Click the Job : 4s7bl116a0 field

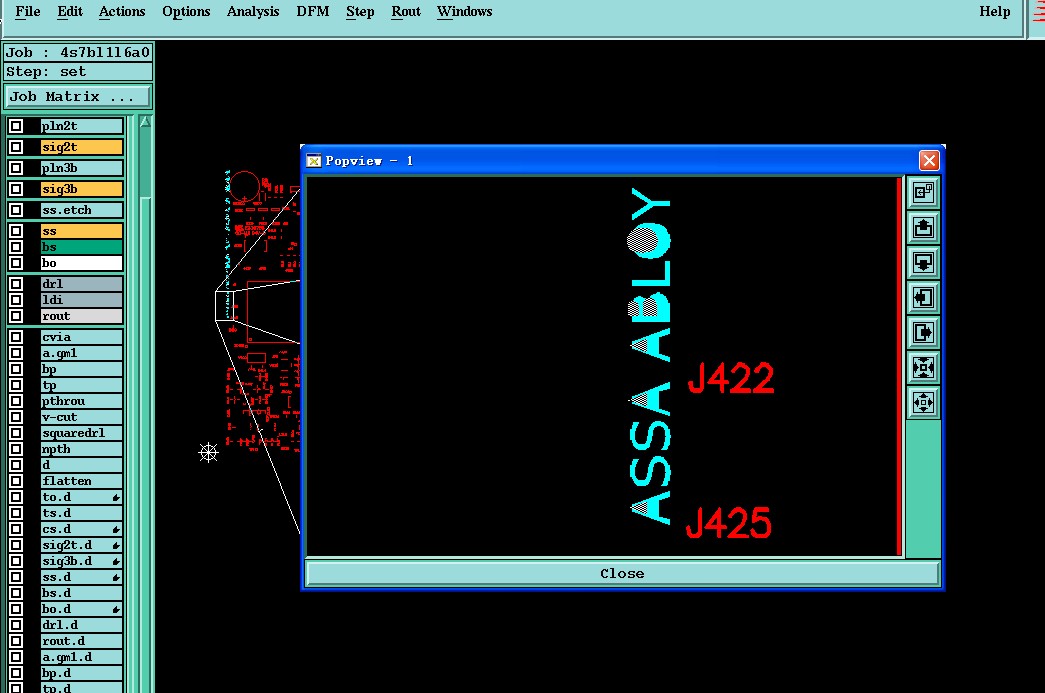(78, 53)
